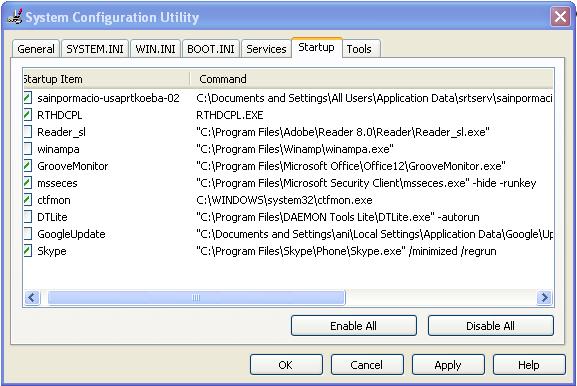This screenshot has width=577, height=386.
Task: Check the DTLite startup checkbox
Action: [28, 217]
